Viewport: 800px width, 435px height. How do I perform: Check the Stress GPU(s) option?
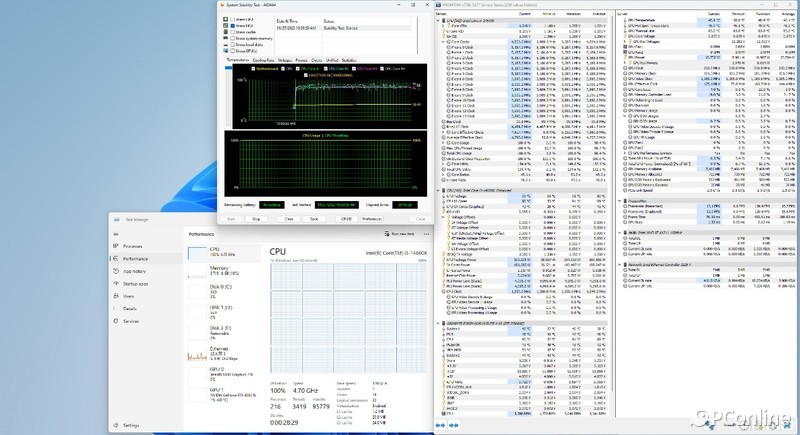[x=230, y=51]
